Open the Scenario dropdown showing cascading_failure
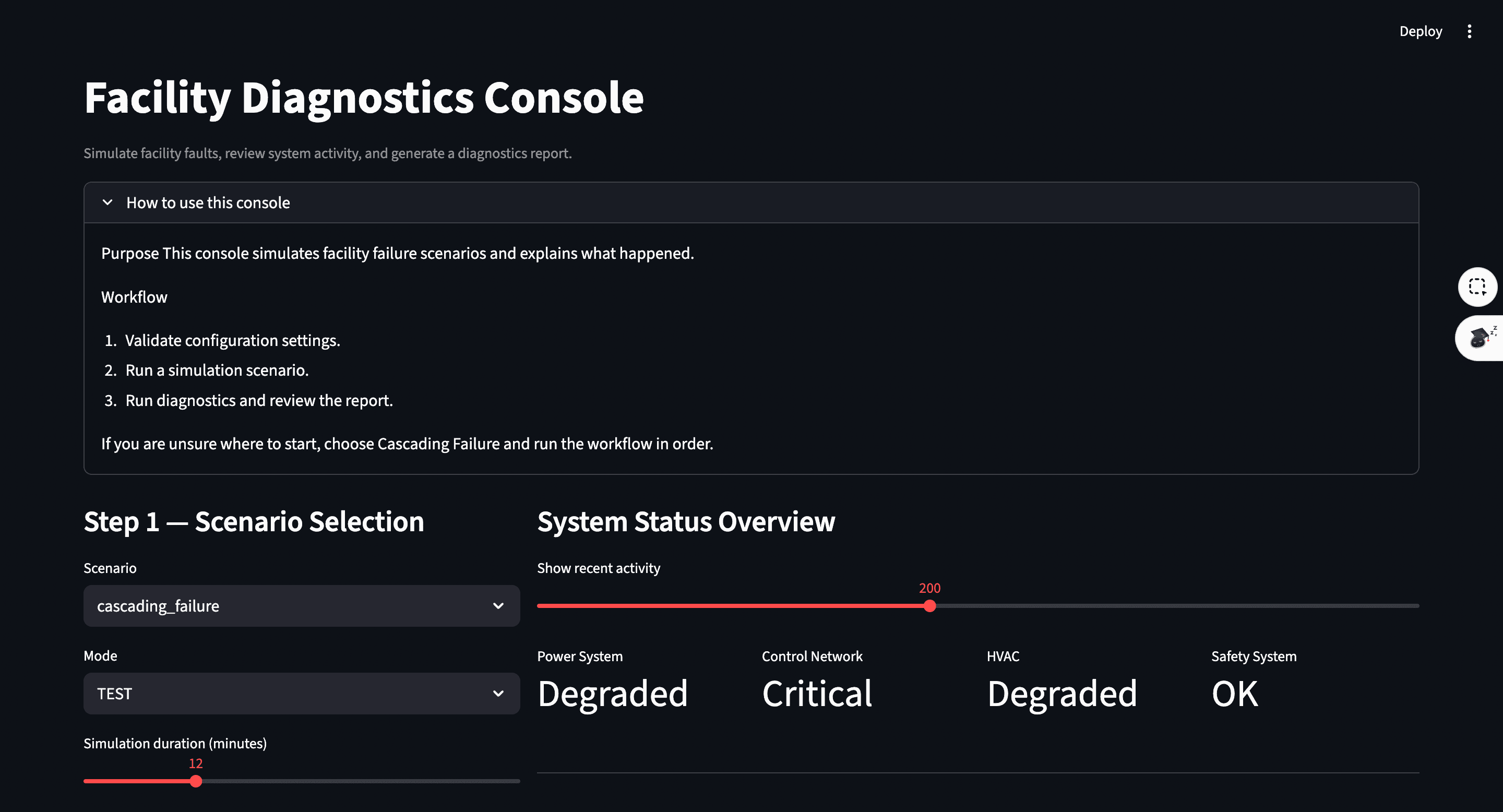The height and width of the screenshot is (812, 1503). click(x=302, y=605)
